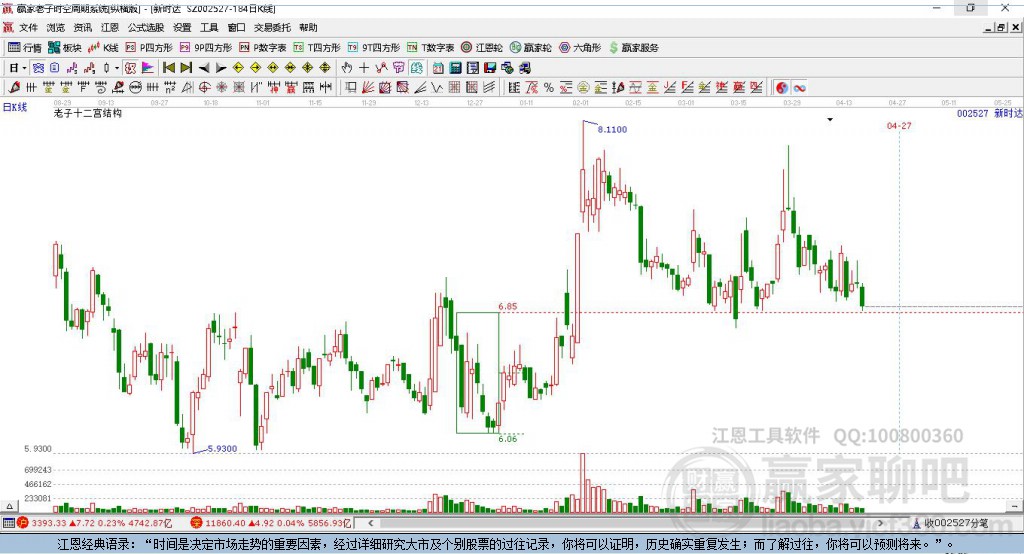
Task: Click the red target circle icon
Action: pos(204,87)
